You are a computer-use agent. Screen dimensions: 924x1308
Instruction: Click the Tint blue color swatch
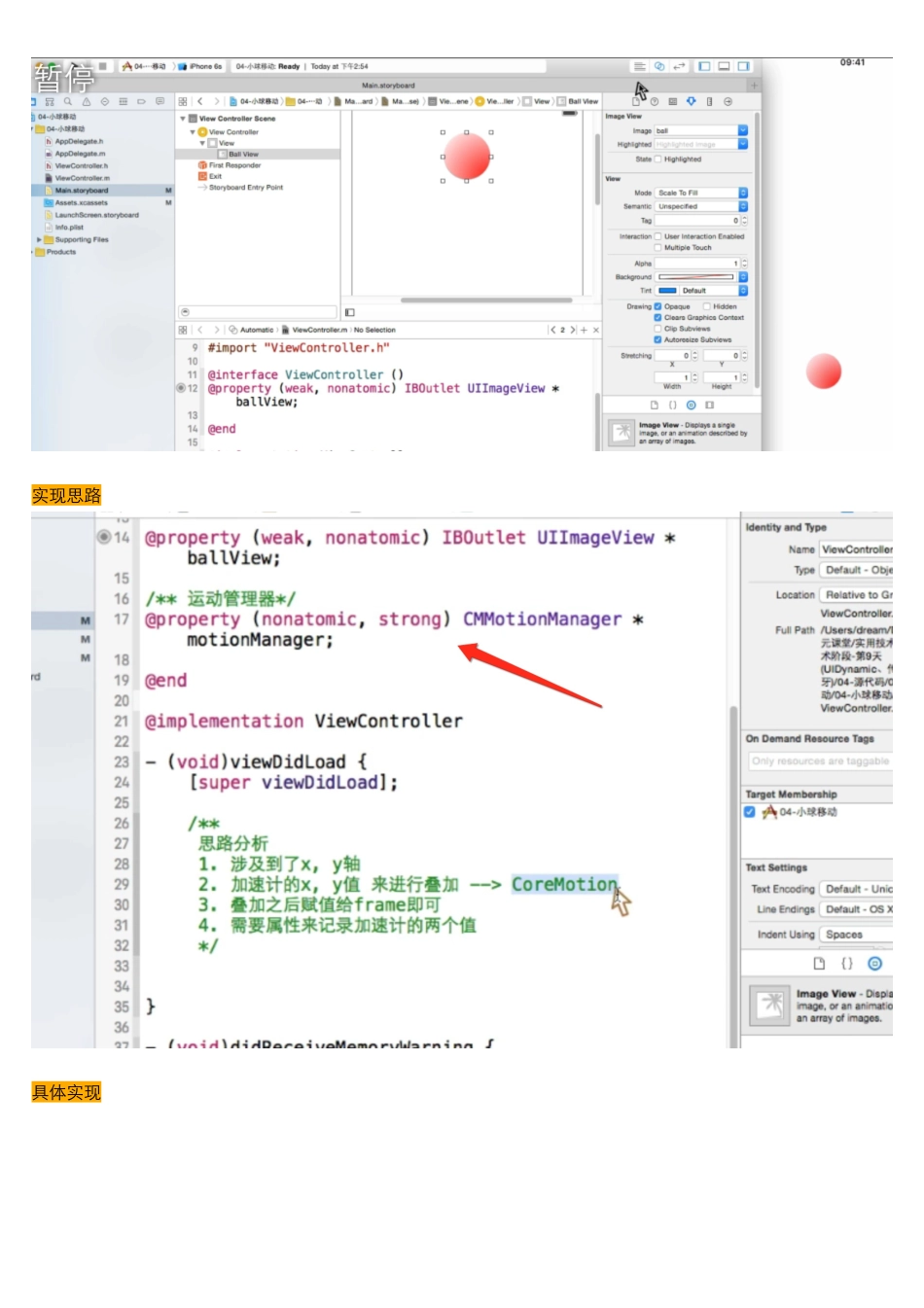[667, 291]
